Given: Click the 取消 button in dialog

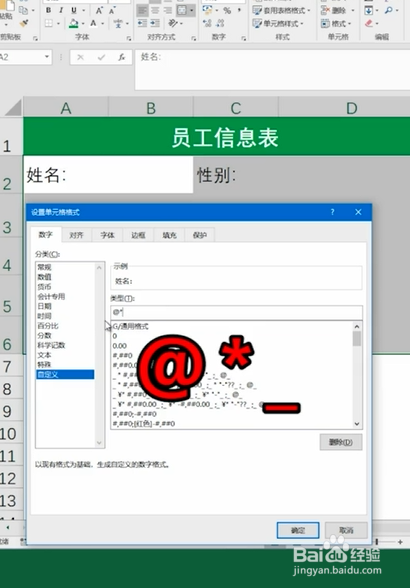Looking at the screenshot, I should click(346, 530).
